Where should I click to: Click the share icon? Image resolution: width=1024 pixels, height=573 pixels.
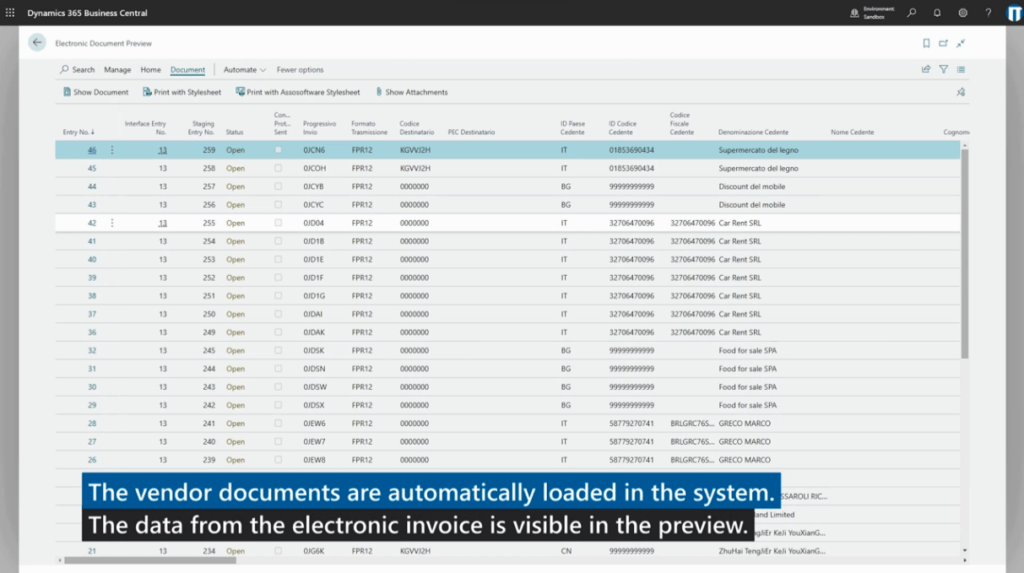[x=926, y=69]
